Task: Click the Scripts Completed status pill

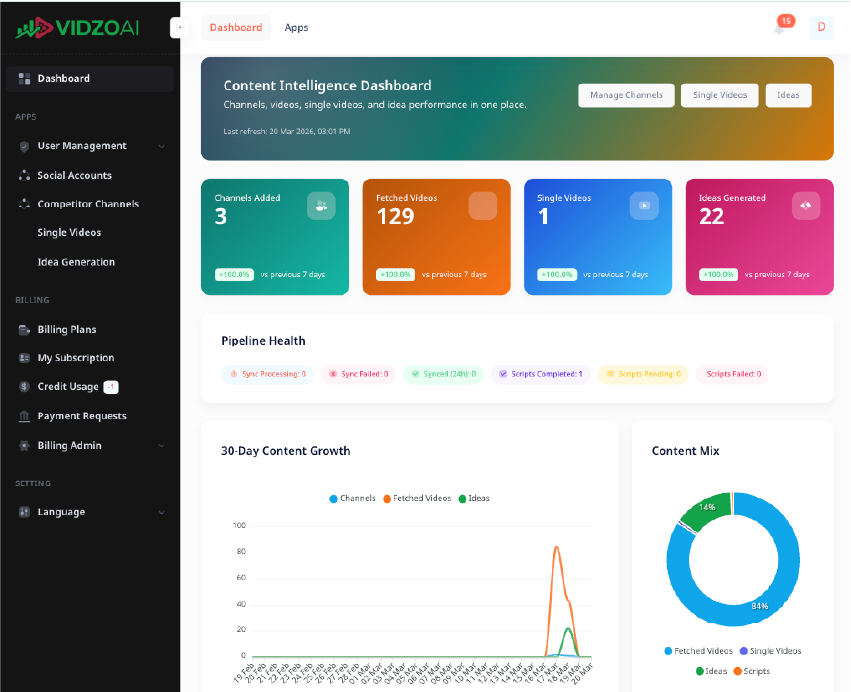Action: [x=540, y=374]
